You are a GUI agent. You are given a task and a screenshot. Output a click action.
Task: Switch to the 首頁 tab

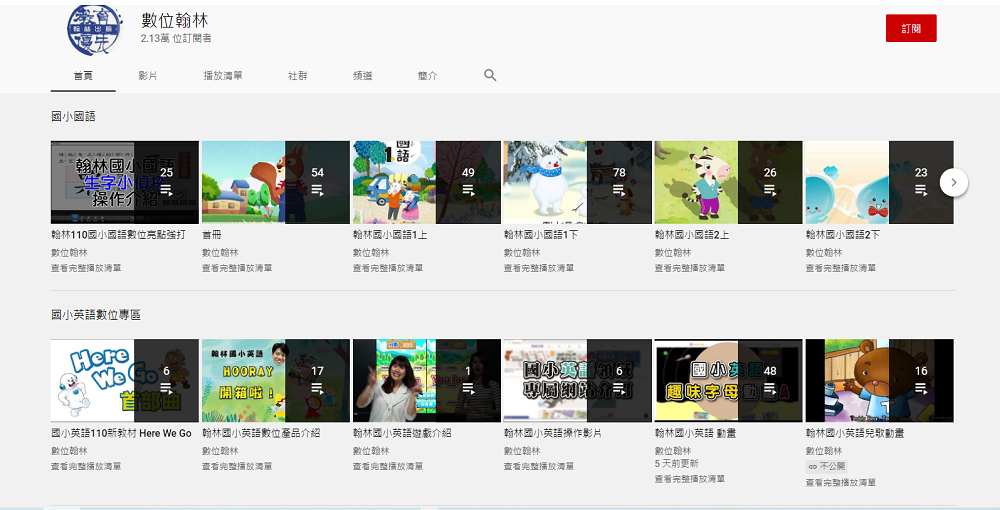point(84,76)
